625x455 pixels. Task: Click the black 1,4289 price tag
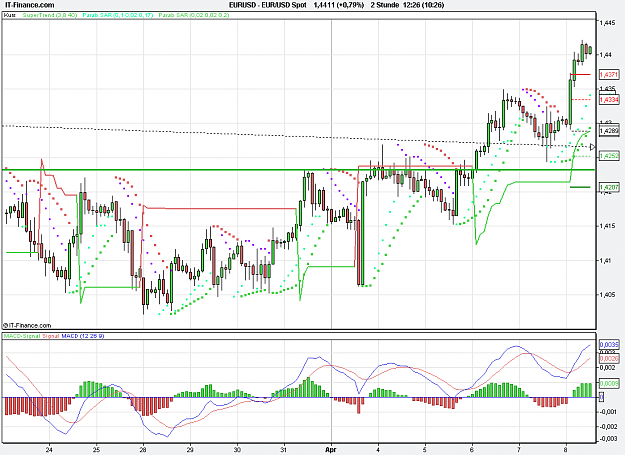(x=609, y=131)
